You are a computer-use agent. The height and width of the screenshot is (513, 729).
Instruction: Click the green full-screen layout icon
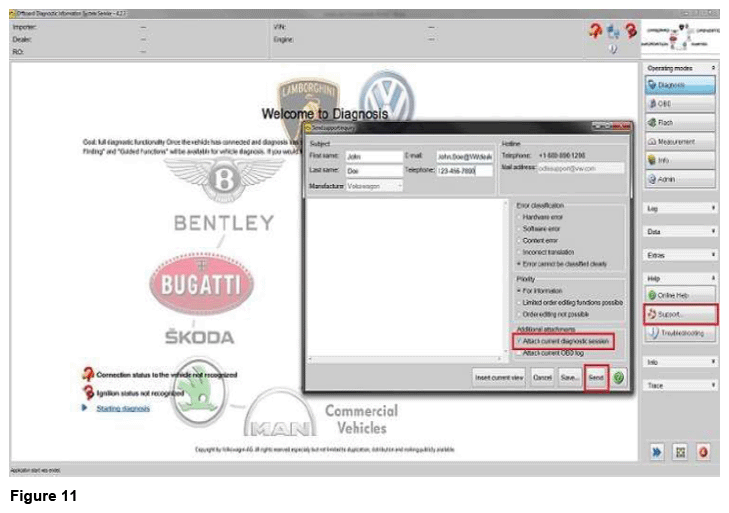(x=680, y=452)
